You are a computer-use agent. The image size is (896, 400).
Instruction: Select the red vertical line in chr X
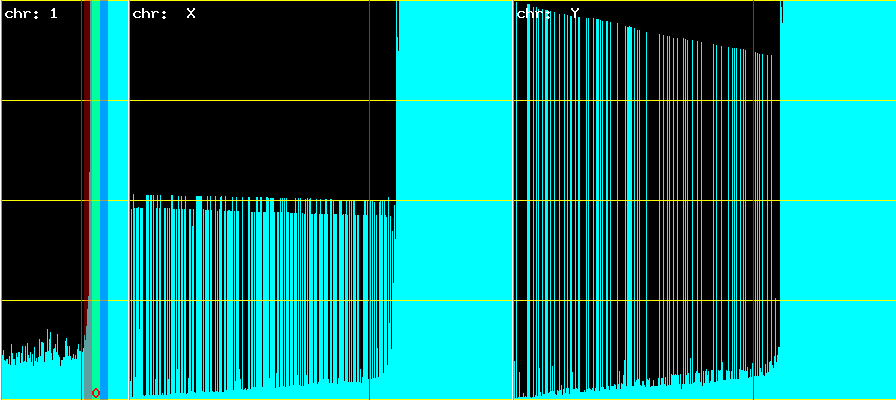coord(369,150)
